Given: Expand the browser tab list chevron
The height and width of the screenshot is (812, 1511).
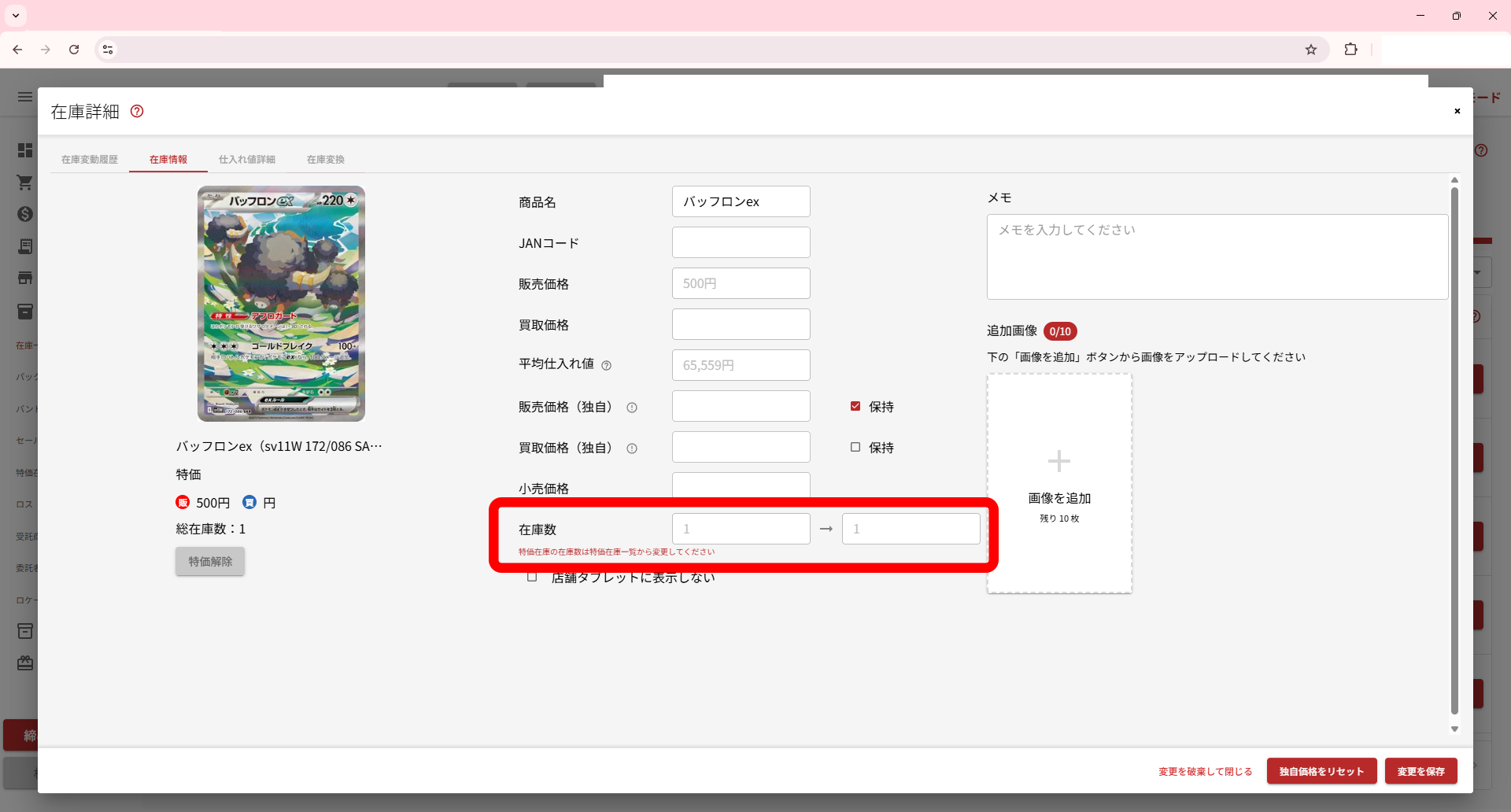Looking at the screenshot, I should 16,16.
